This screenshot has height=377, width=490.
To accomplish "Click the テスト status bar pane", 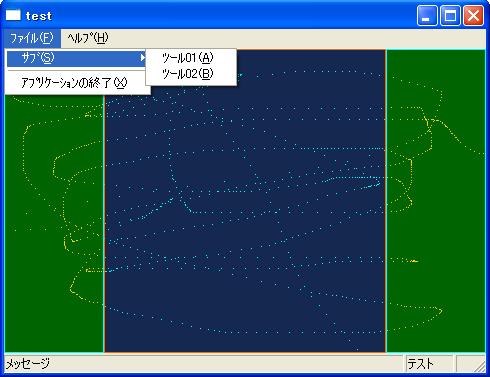I will pos(429,363).
